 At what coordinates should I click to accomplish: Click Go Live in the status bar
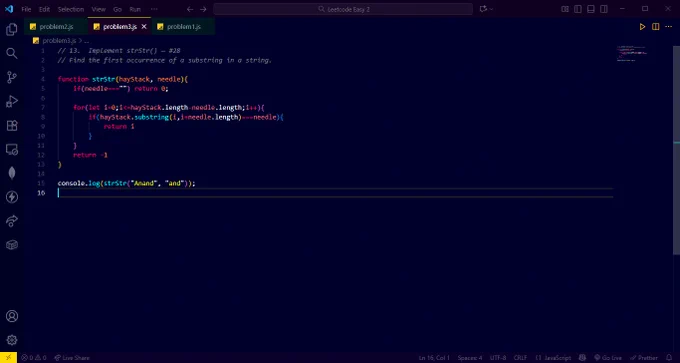click(x=608, y=358)
